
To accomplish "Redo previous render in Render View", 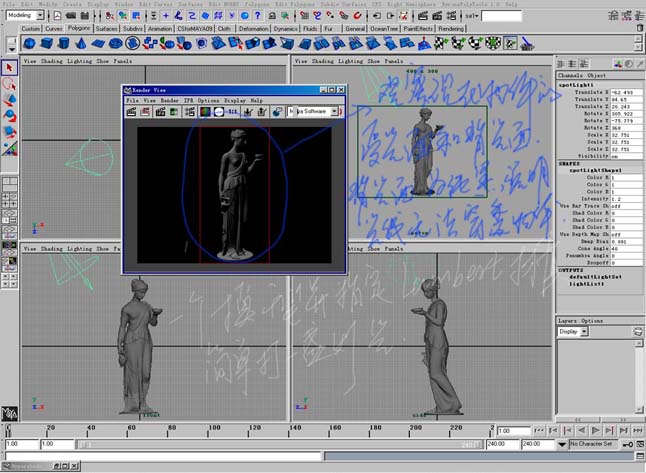I will coord(131,112).
